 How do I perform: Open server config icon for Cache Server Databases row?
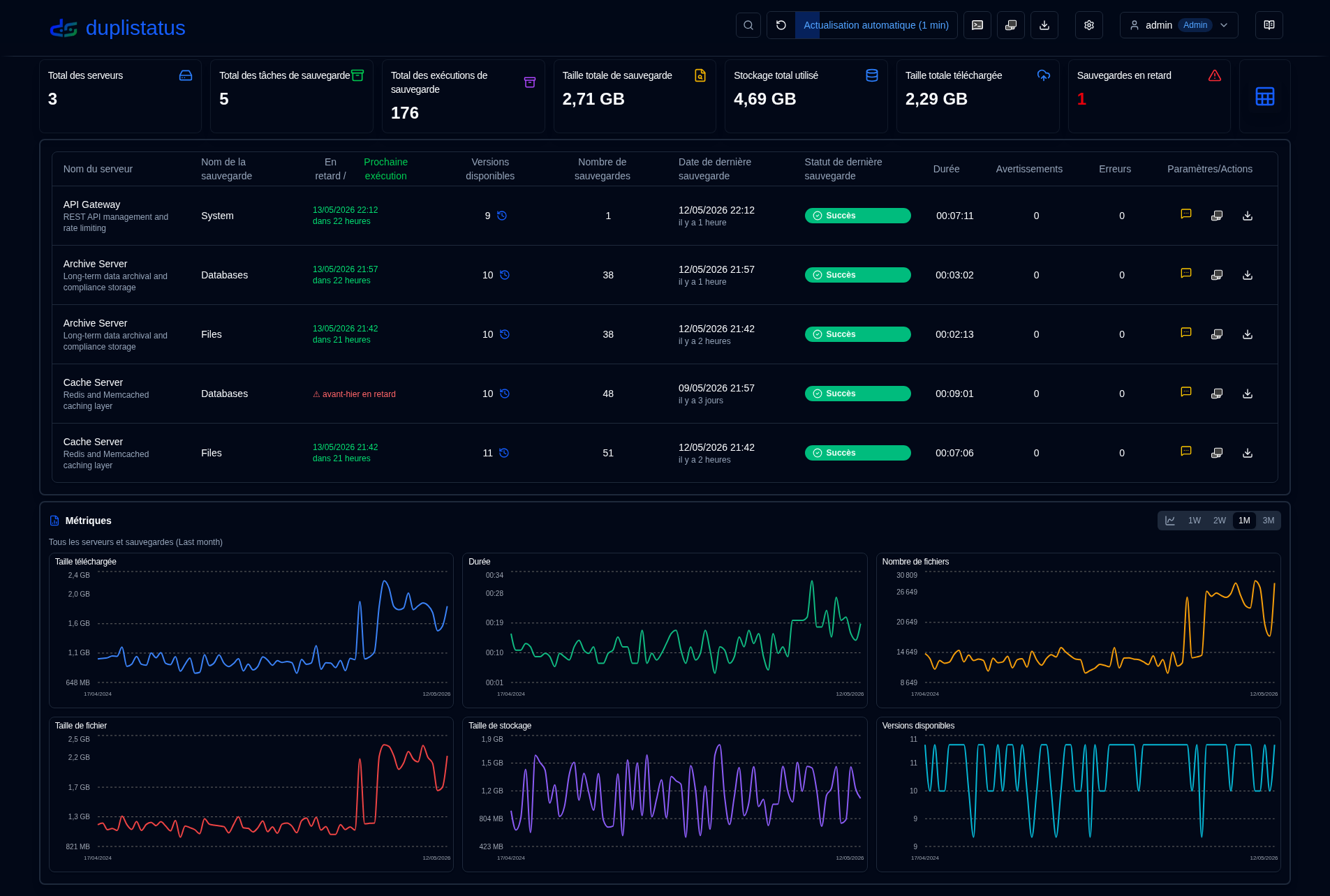(1217, 394)
